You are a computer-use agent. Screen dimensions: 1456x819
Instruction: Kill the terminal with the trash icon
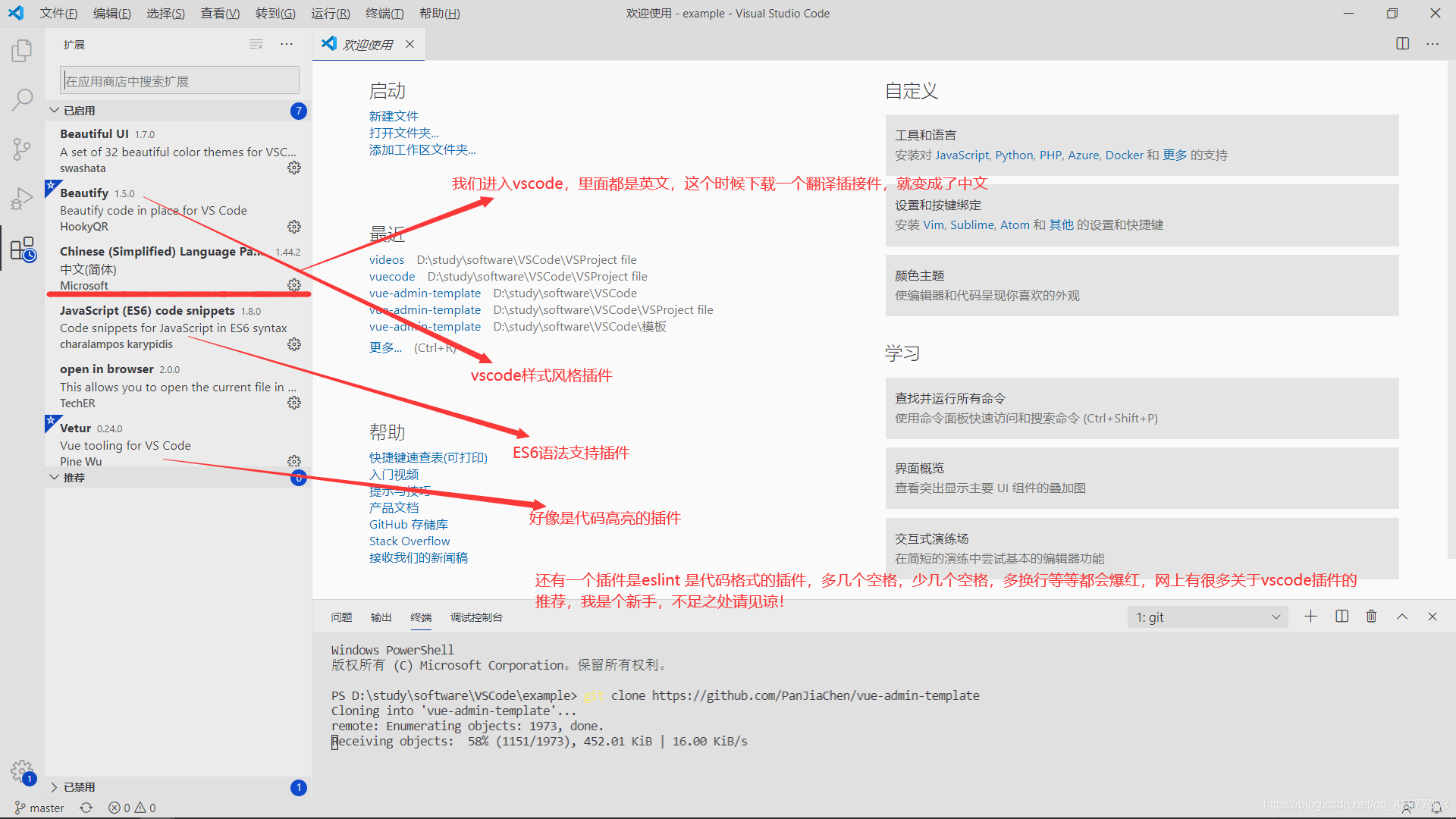point(1371,617)
